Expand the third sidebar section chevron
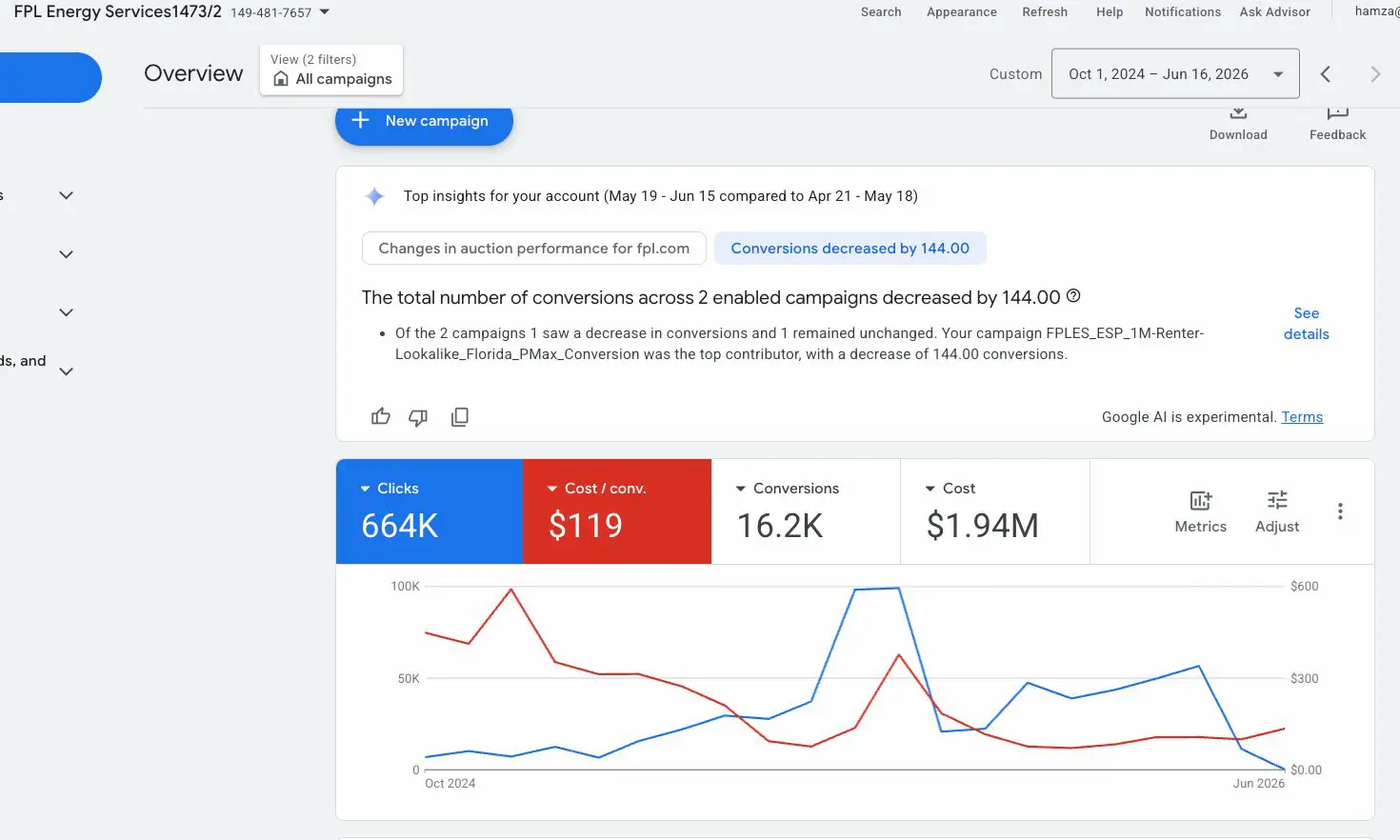Viewport: 1400px width, 840px height. pyautogui.click(x=66, y=312)
